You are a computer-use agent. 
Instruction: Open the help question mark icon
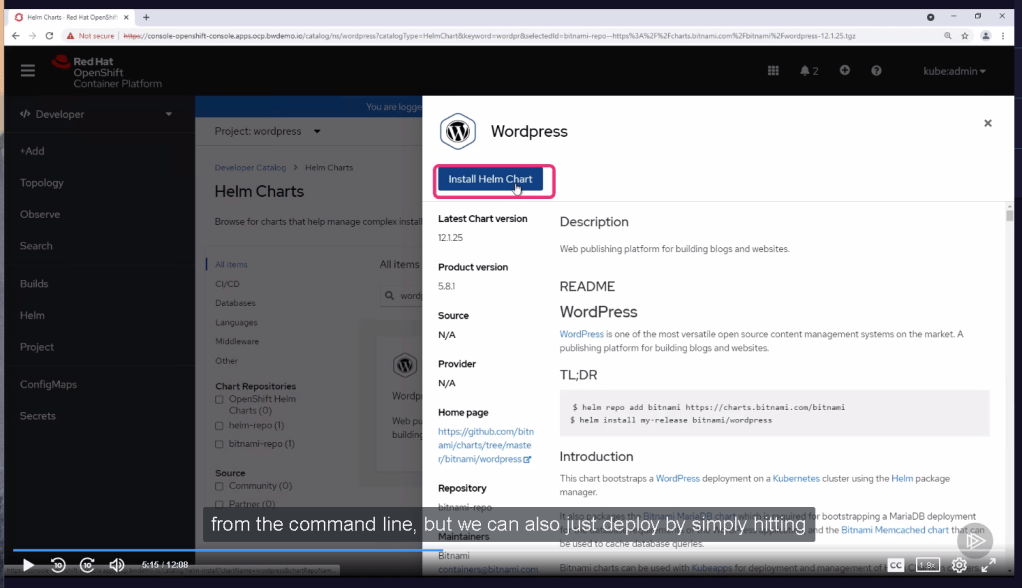click(876, 70)
